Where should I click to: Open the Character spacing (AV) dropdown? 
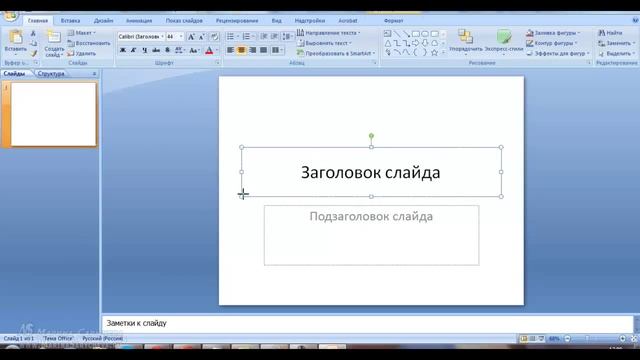click(x=180, y=50)
